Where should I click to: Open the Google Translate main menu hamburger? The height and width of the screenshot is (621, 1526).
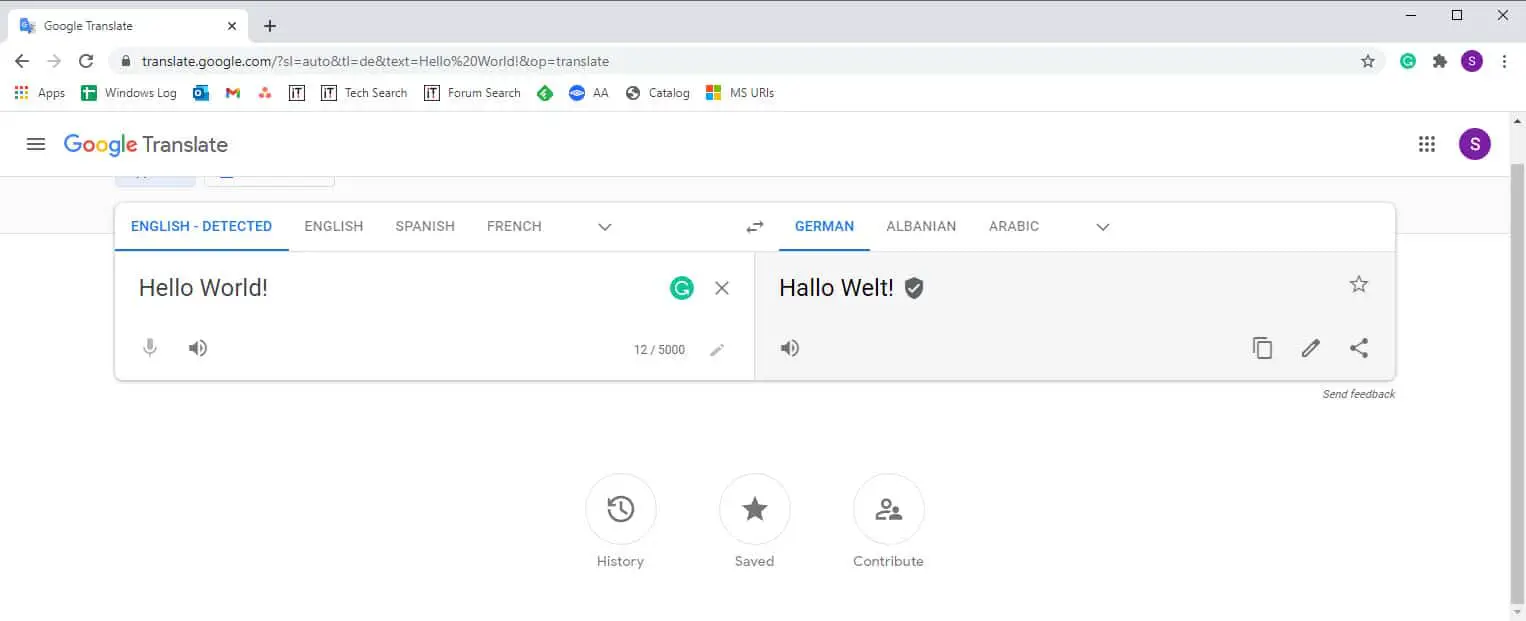pos(36,144)
